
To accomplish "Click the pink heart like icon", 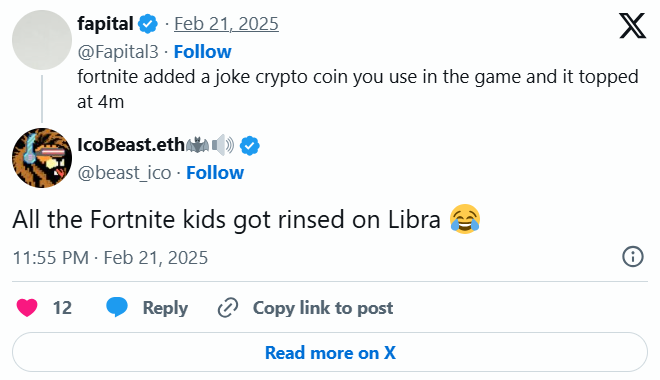I will [x=27, y=308].
